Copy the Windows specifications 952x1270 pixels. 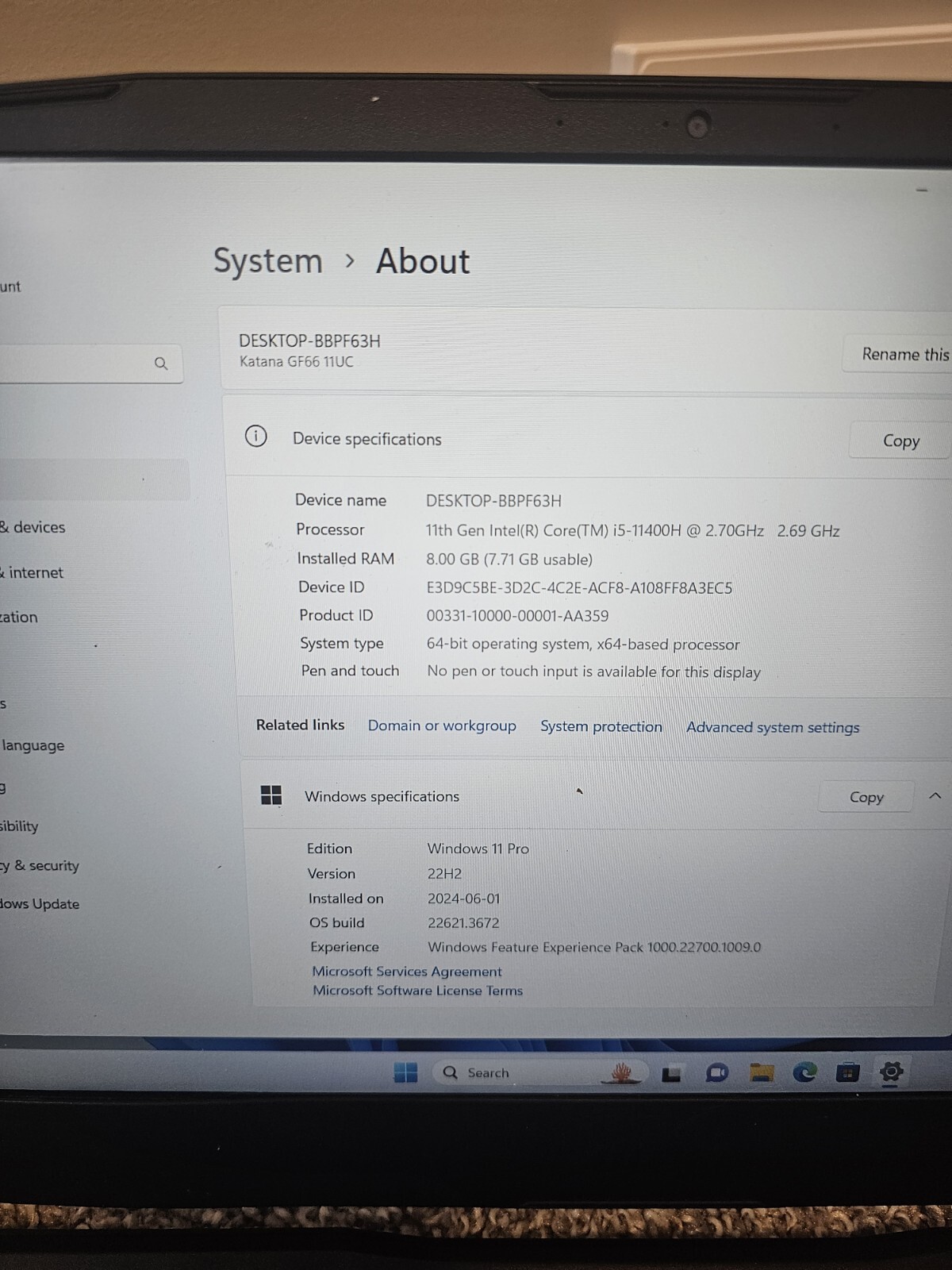(x=866, y=797)
